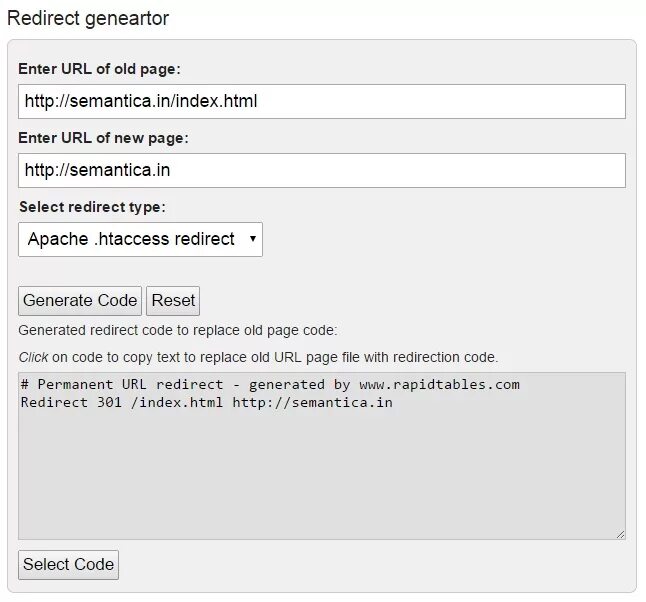Screen dimensions: 646x602
Task: Click the "Redirect 301" line in code box
Action: pyautogui.click(x=205, y=402)
